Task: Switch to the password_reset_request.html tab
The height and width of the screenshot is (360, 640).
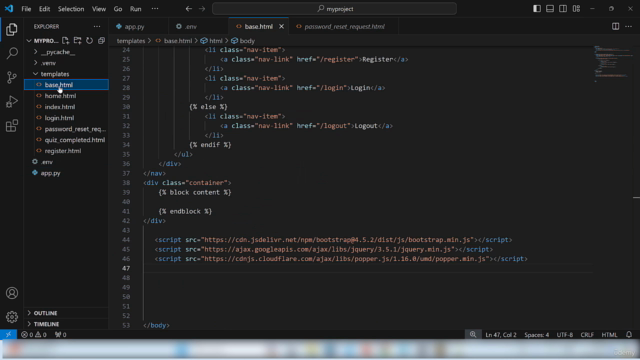Action: coord(344,27)
